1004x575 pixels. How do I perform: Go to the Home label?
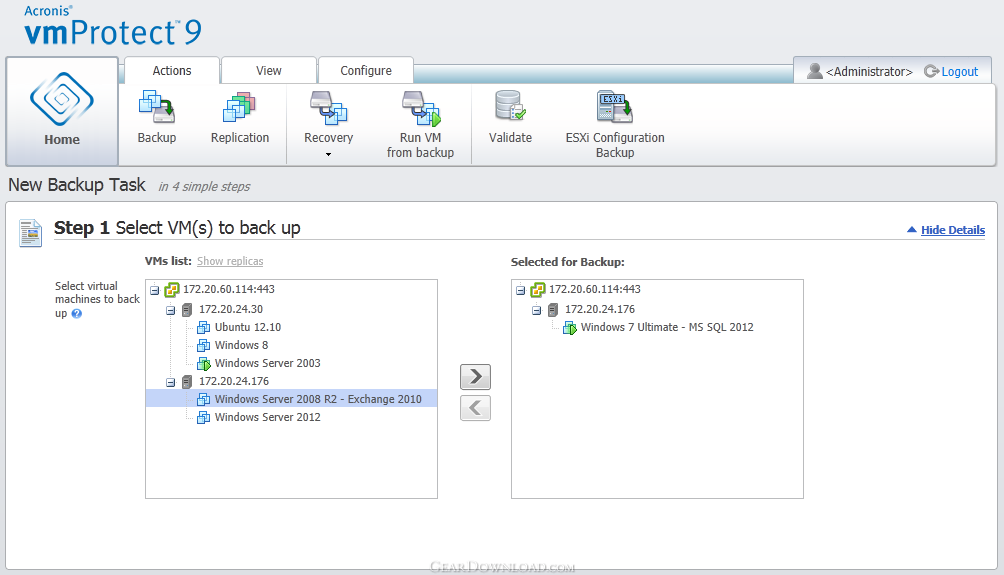click(62, 140)
